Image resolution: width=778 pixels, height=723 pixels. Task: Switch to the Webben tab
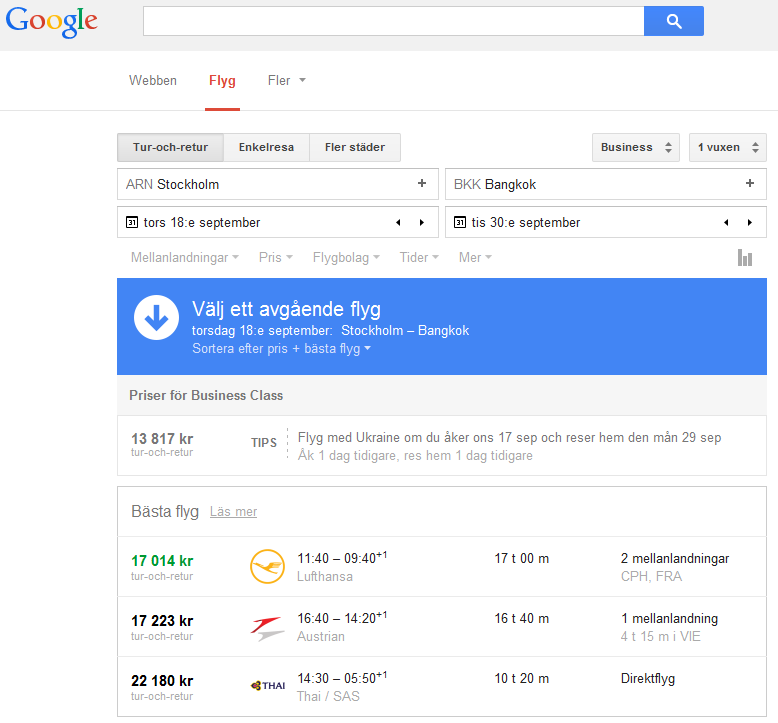(153, 81)
